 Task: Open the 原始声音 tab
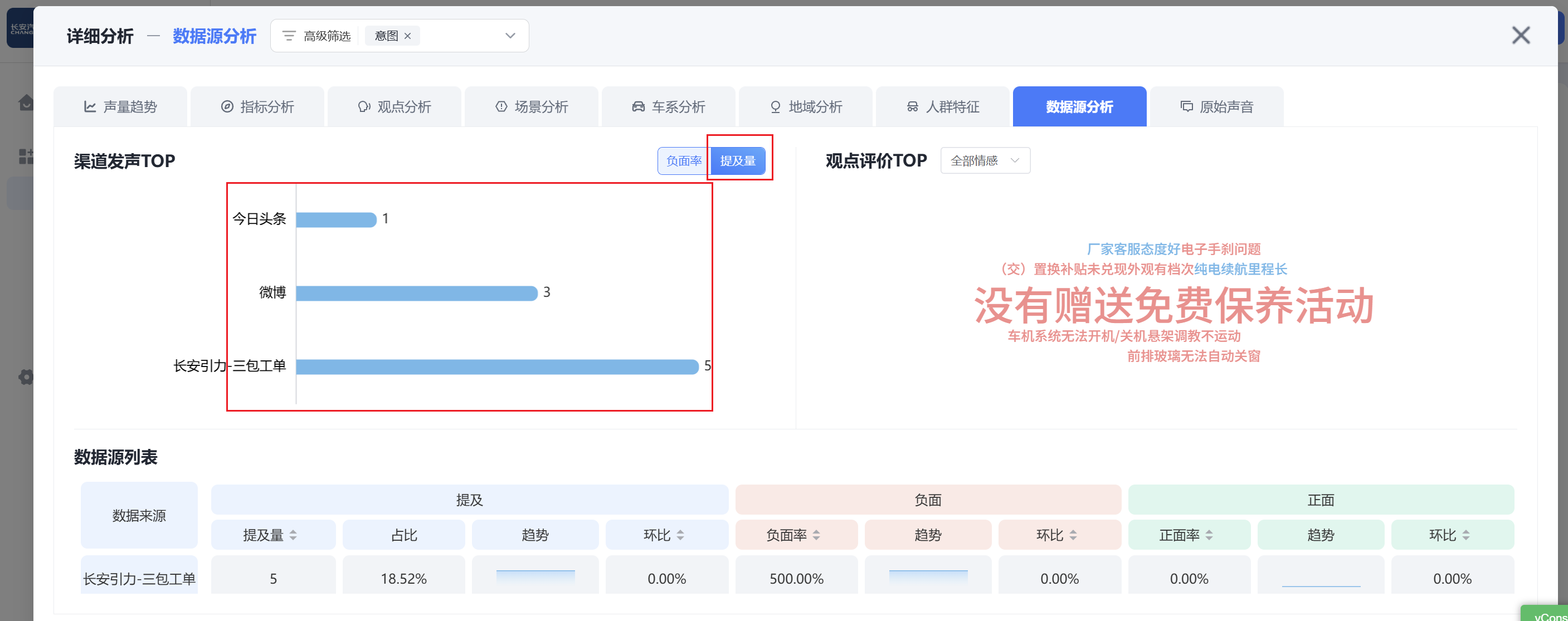[1216, 107]
